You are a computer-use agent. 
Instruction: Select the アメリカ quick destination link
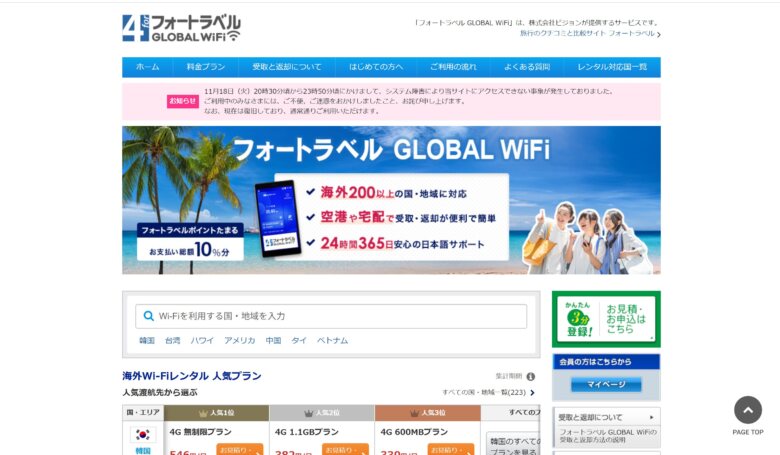(239, 341)
